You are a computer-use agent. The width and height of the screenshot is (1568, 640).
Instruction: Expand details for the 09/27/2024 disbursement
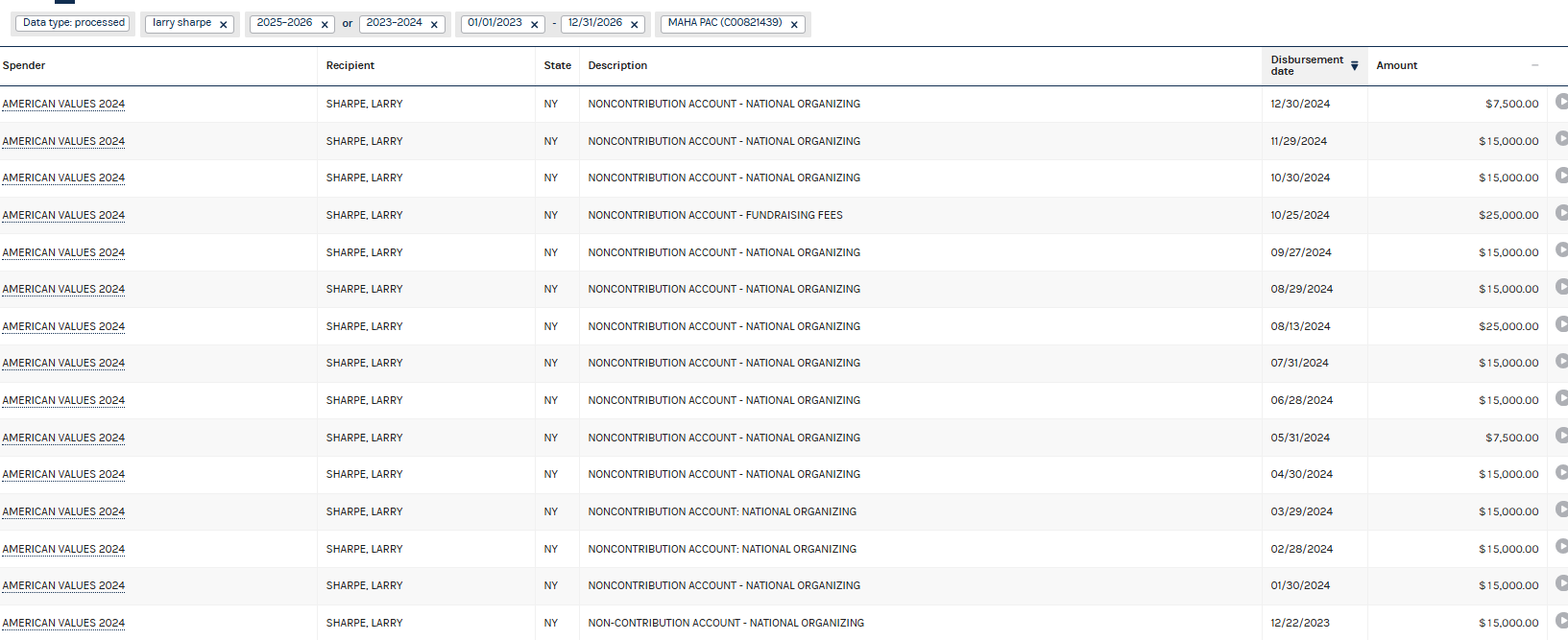(x=1561, y=250)
